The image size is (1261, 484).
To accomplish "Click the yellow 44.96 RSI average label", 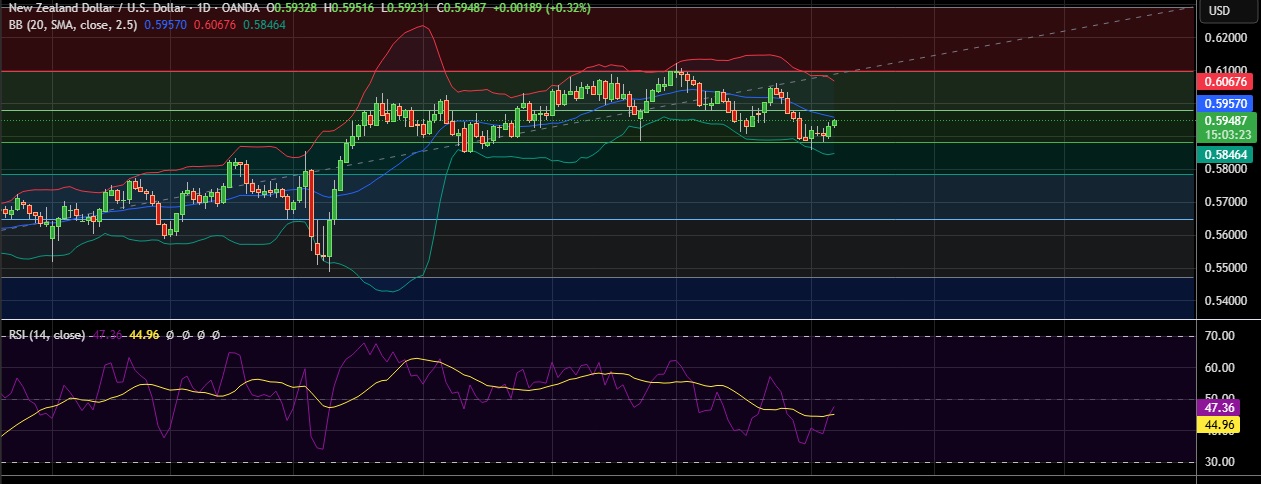I will [x=1219, y=424].
